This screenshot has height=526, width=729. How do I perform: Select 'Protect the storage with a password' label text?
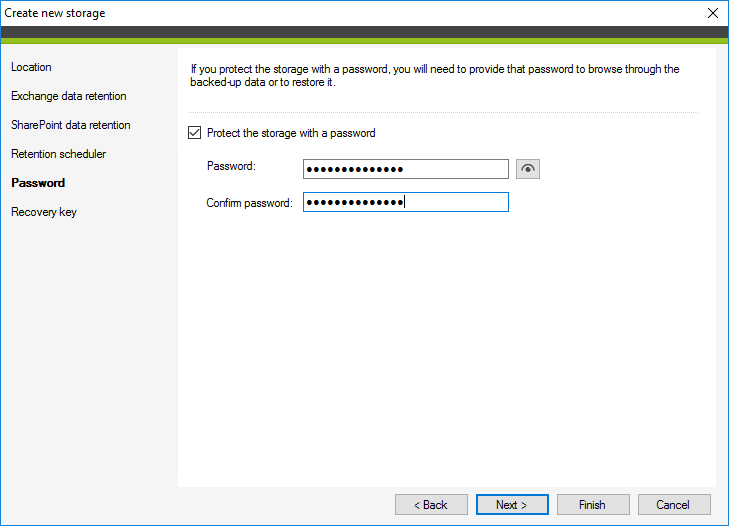291,133
